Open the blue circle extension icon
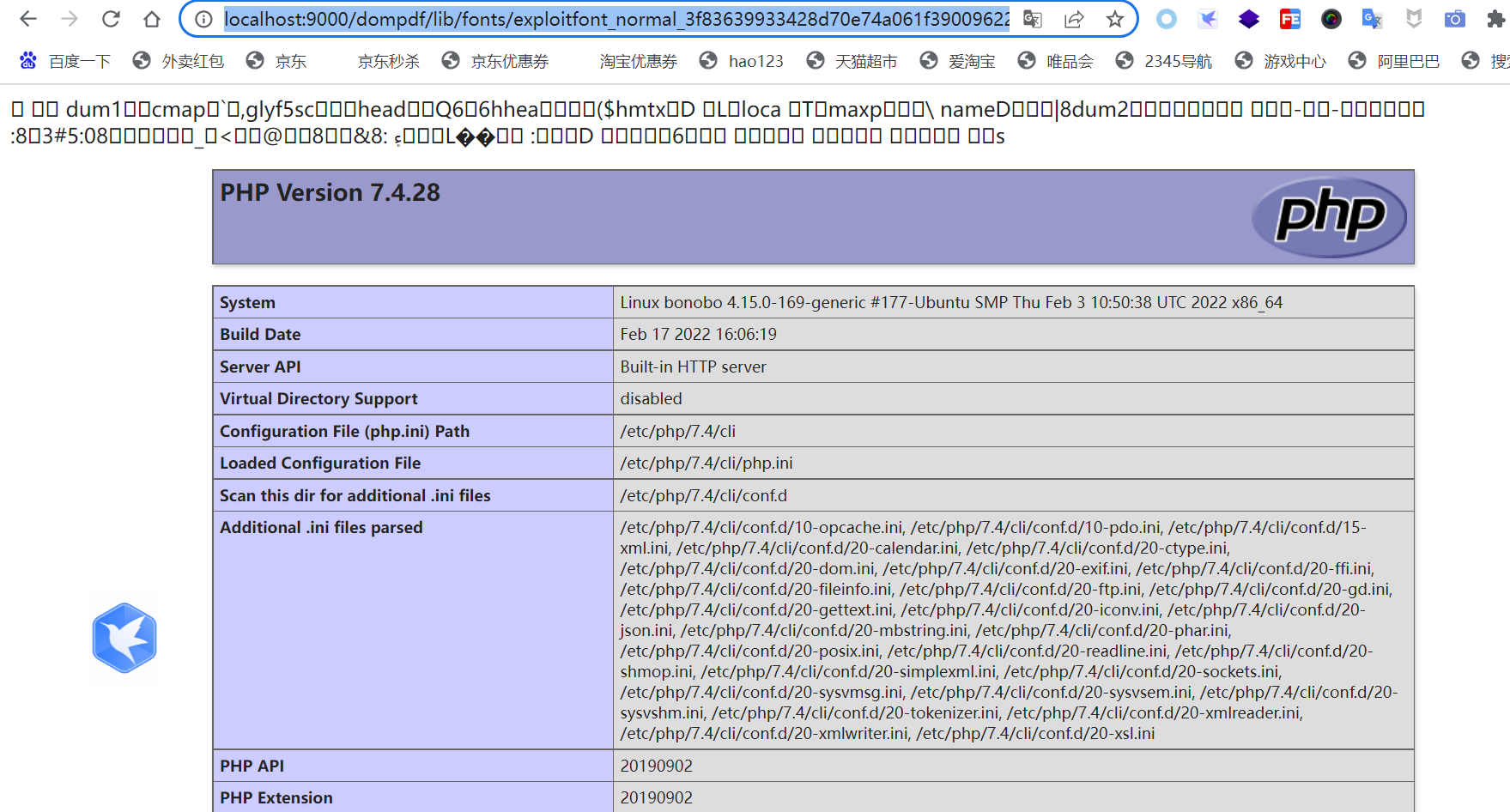 [x=1167, y=19]
